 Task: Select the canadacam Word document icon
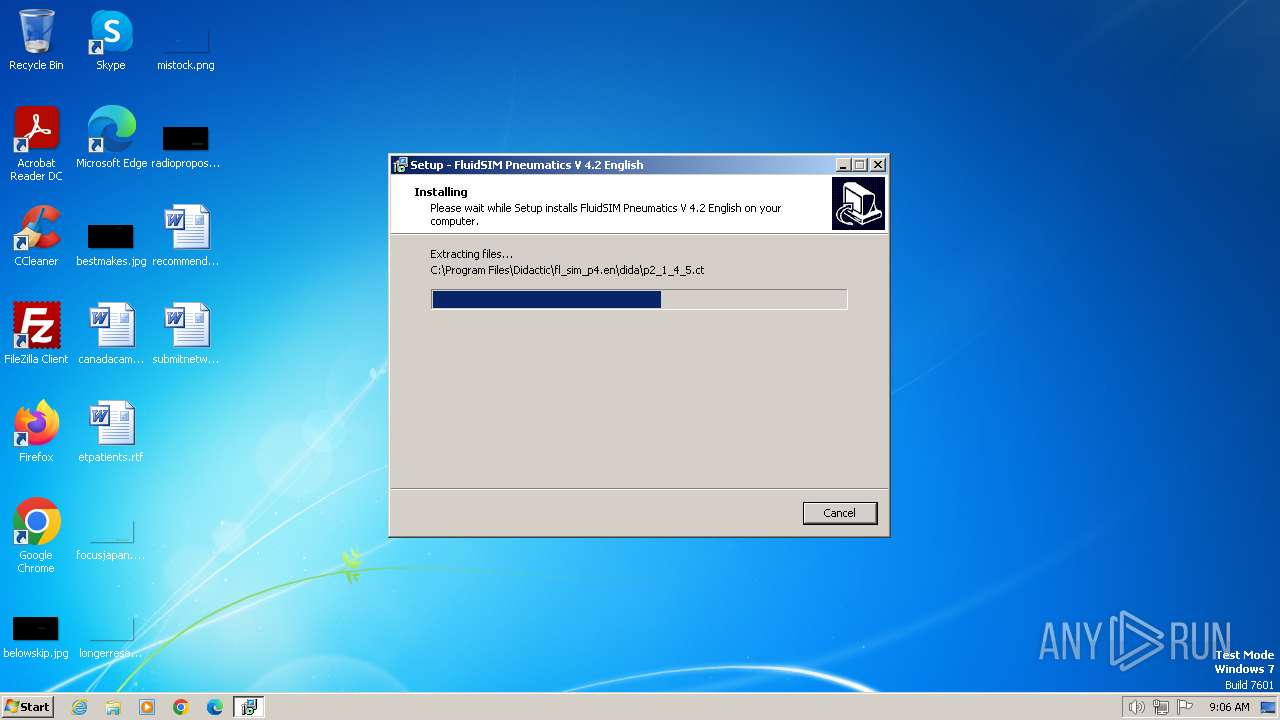(x=111, y=334)
